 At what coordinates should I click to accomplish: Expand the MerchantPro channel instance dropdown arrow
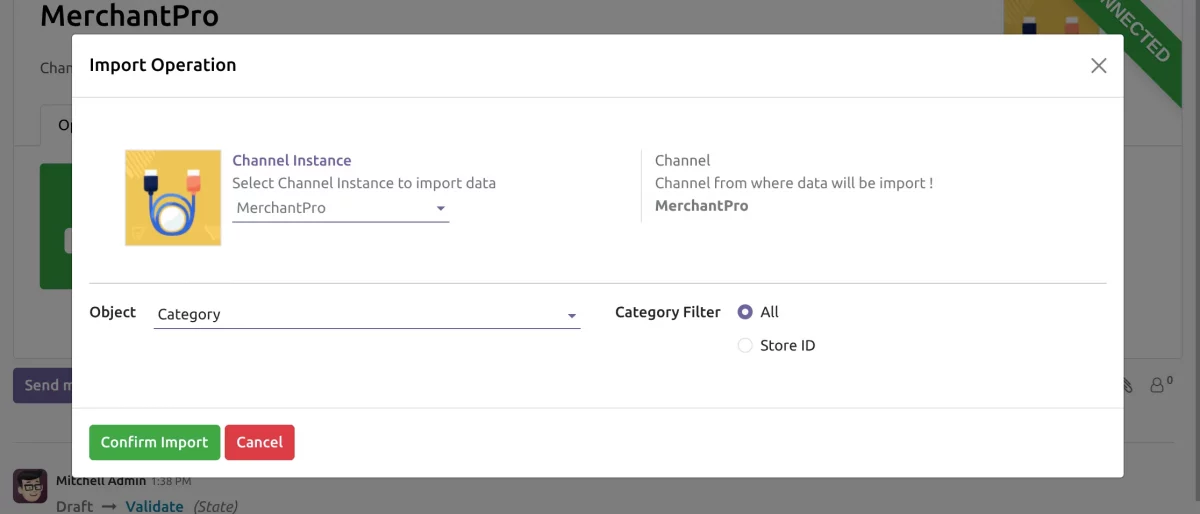pyautogui.click(x=440, y=209)
